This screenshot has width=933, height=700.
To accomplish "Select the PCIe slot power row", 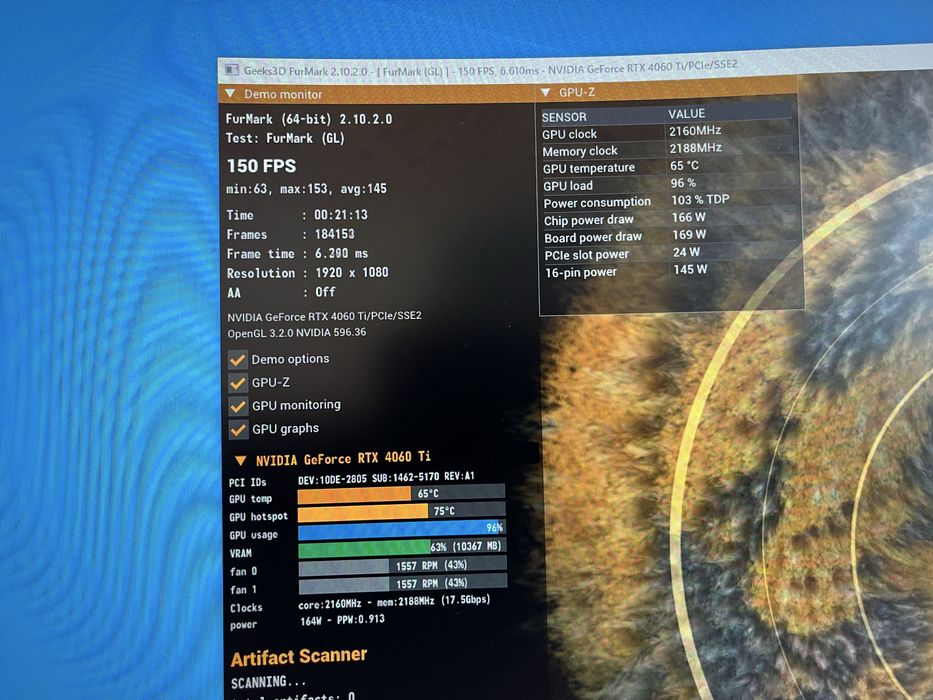I will tap(670, 253).
